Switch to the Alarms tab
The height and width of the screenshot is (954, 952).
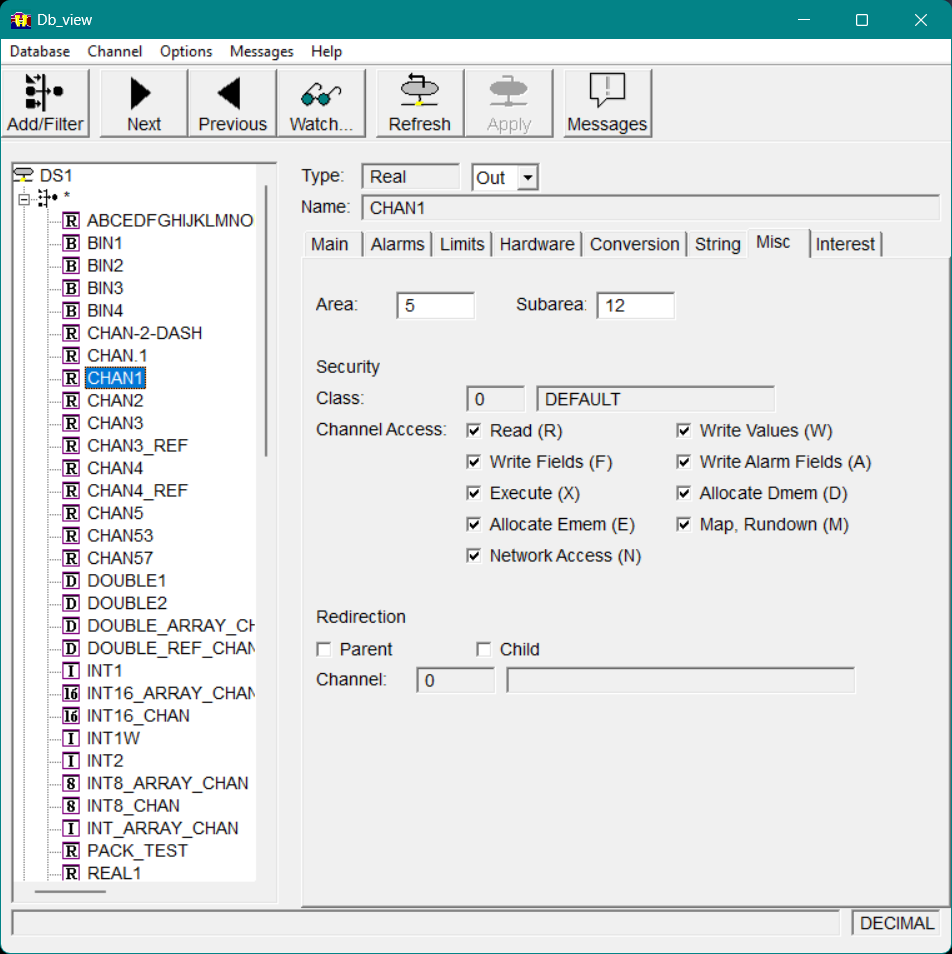point(398,244)
